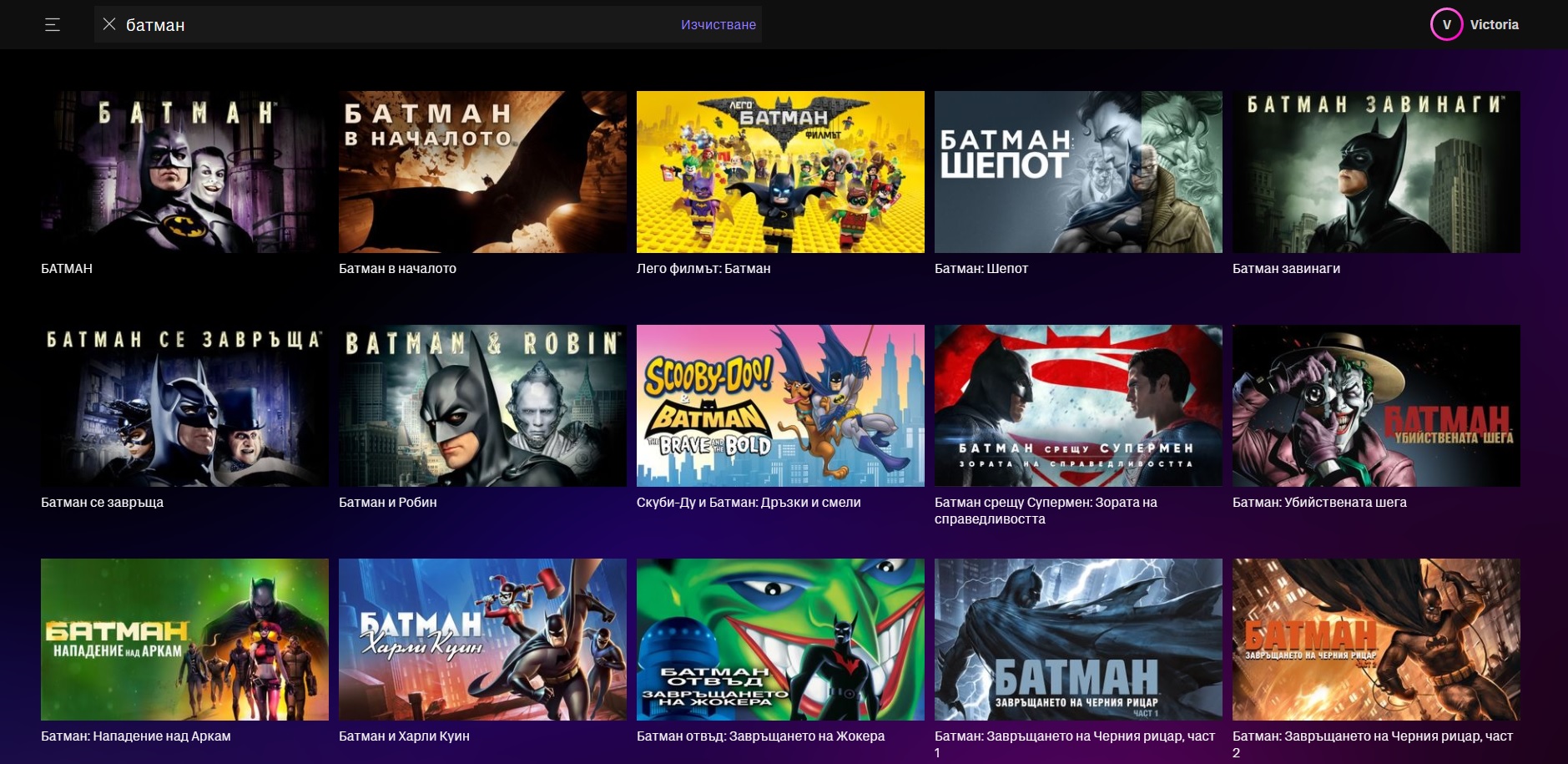The width and height of the screenshot is (1568, 764).
Task: Open Завръщането на Черния рицар част 1 poster
Action: (x=1078, y=640)
